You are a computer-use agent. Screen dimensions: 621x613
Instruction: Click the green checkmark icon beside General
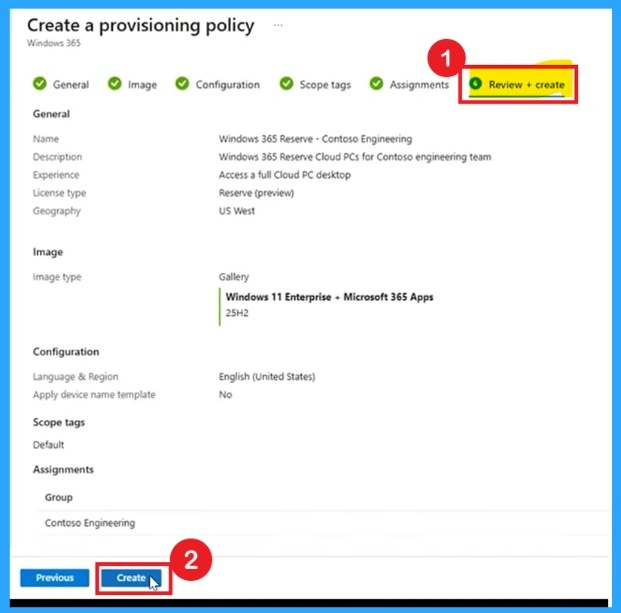click(40, 84)
